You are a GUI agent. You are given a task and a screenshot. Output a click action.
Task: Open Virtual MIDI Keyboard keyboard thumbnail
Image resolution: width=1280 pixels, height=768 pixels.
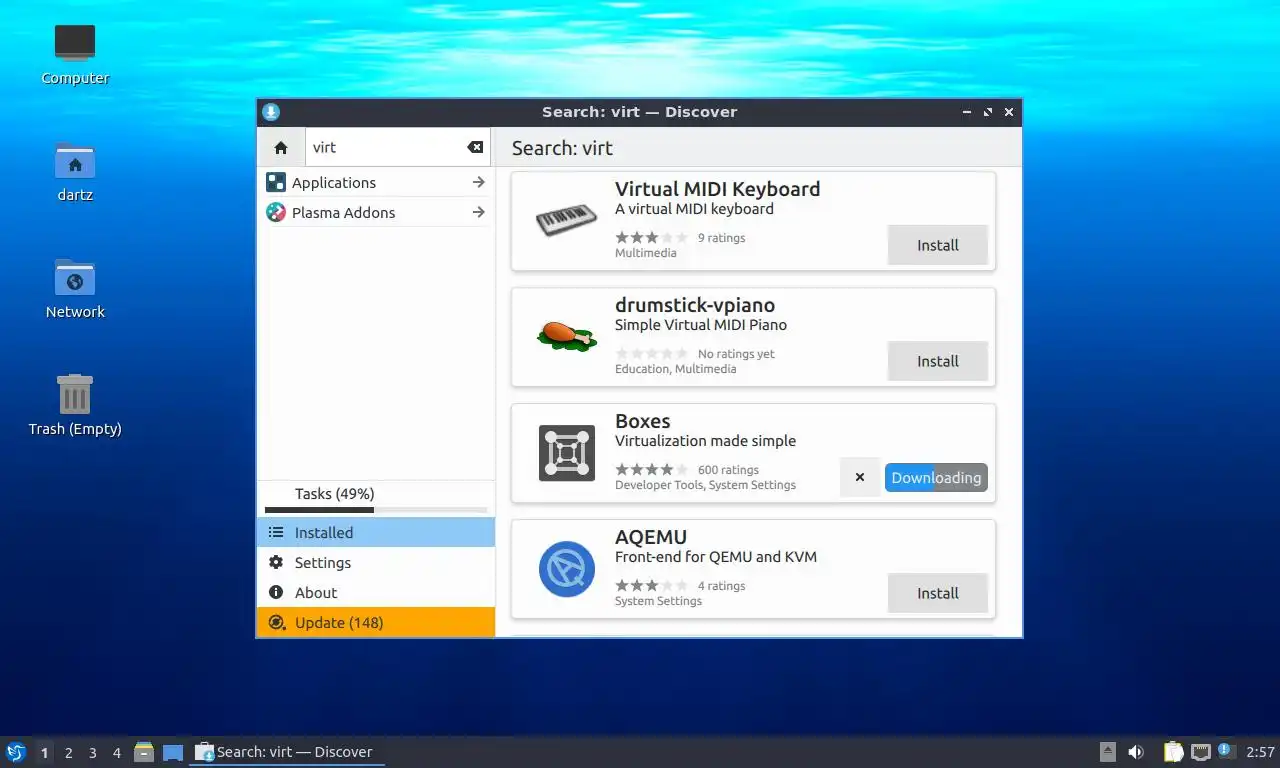566,221
